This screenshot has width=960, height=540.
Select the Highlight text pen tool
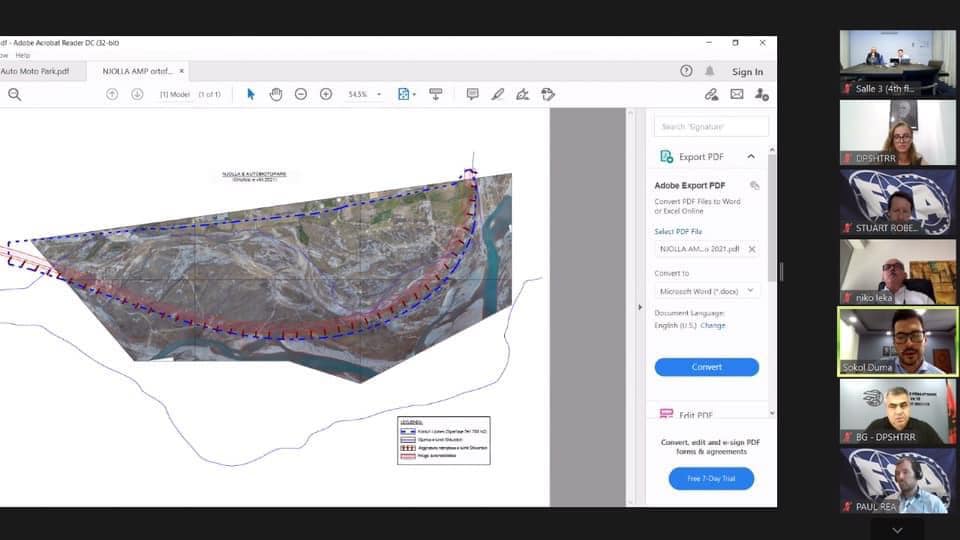[x=498, y=94]
